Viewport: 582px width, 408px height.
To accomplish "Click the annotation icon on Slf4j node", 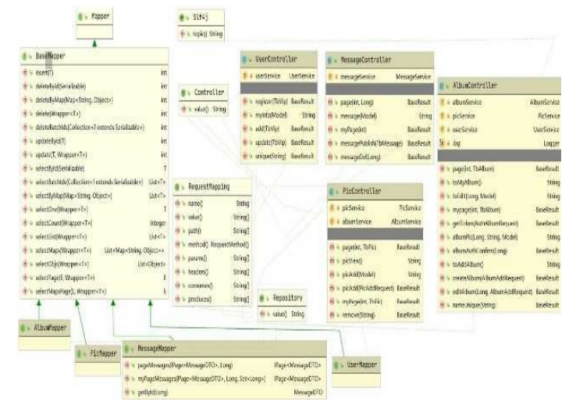I will (182, 17).
